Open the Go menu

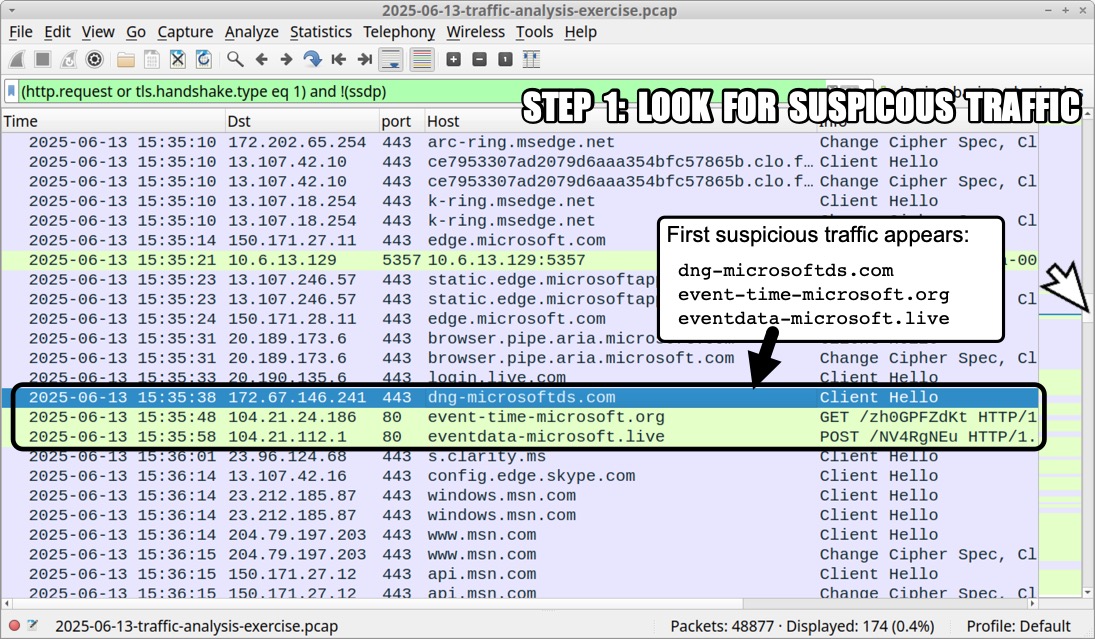point(135,32)
